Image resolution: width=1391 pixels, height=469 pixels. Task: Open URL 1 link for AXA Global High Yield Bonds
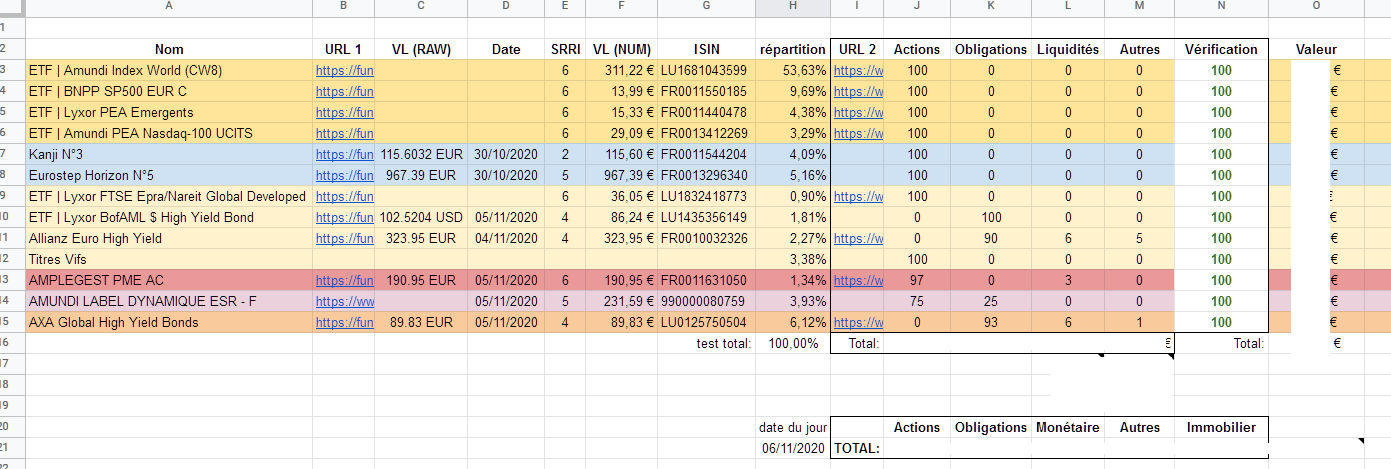coord(344,323)
